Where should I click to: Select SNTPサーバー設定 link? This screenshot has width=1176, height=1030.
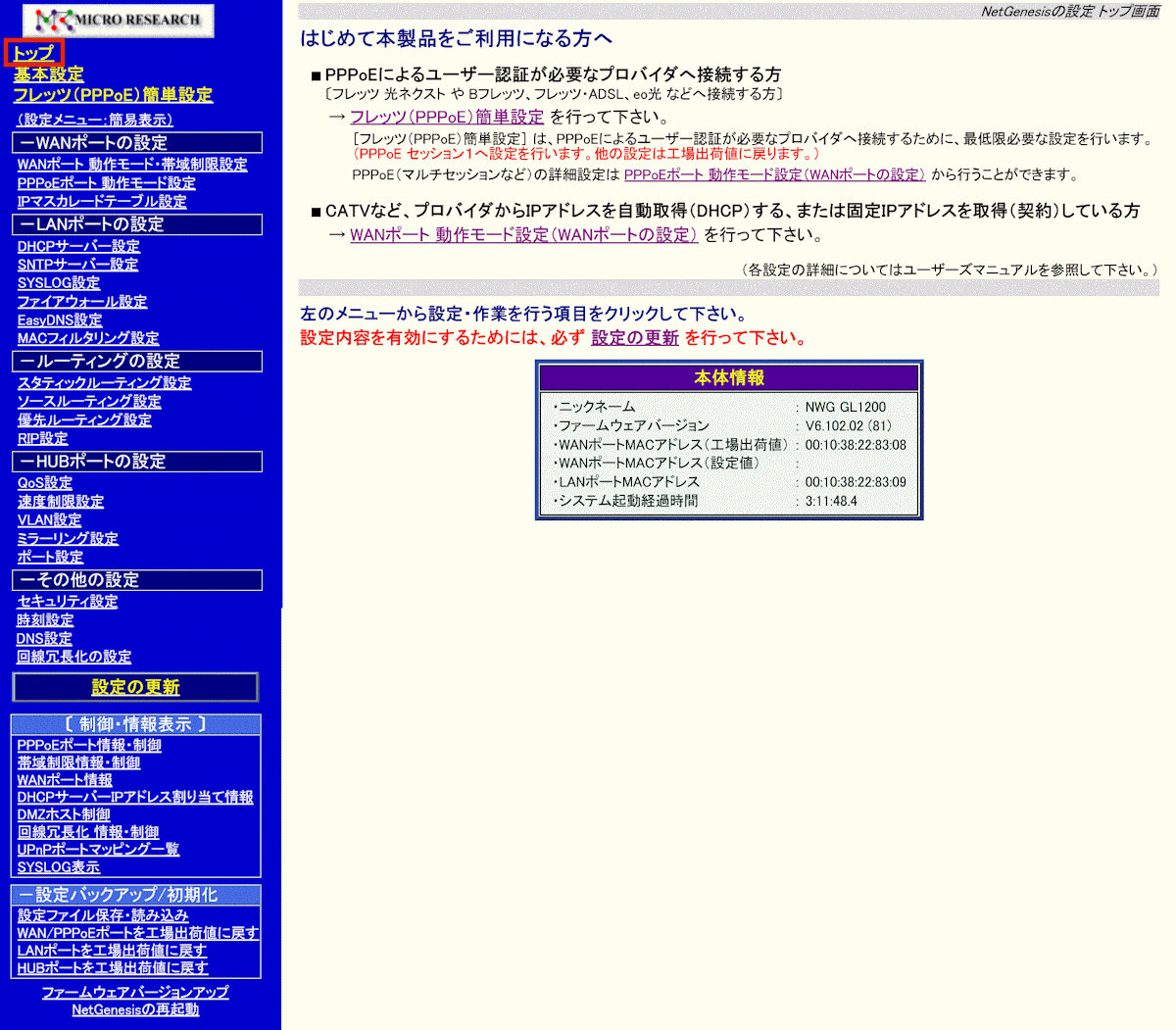[77, 265]
